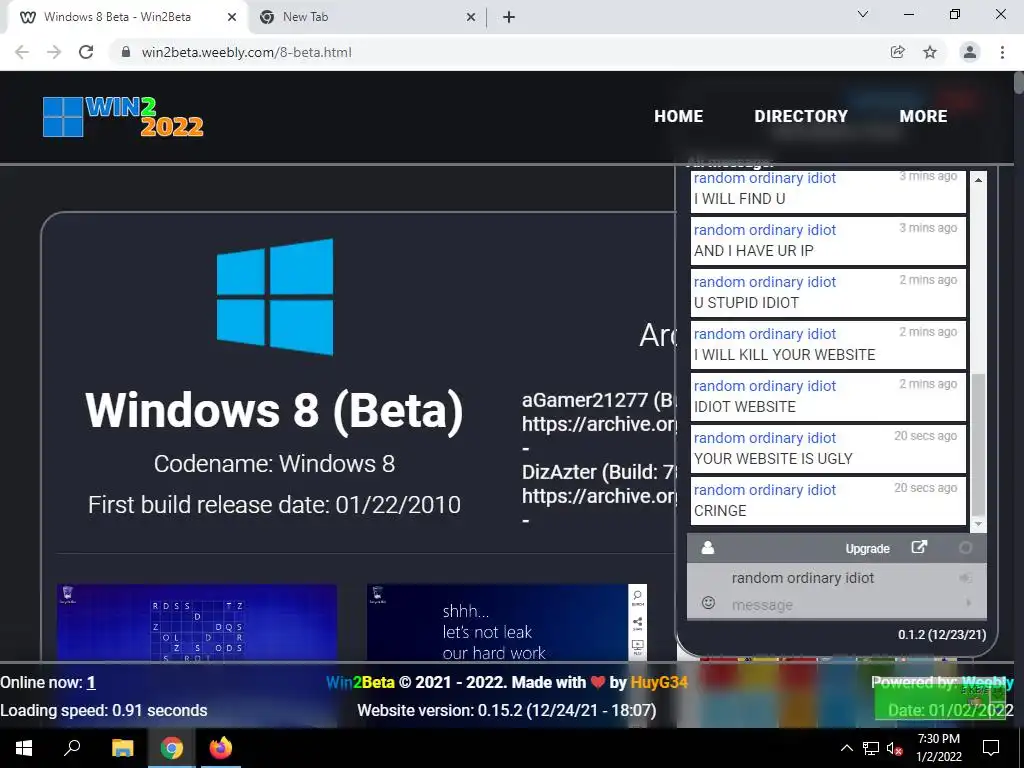
Task: Click the browser forward arrow
Action: click(x=54, y=52)
